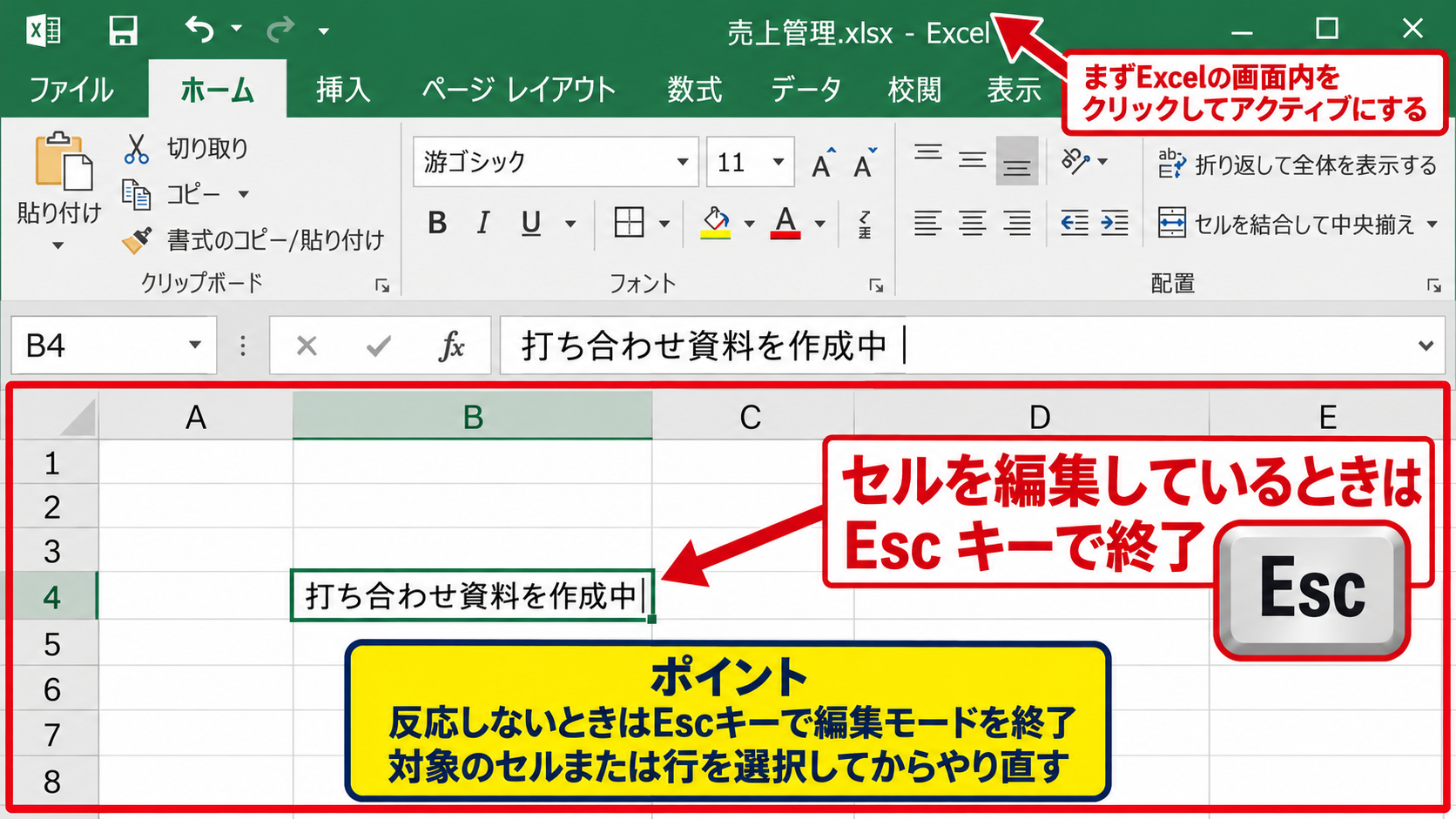Screen dimensions: 1456x819
Task: Open the Quick Access Toolbar customize arrow
Action: pyautogui.click(x=324, y=31)
